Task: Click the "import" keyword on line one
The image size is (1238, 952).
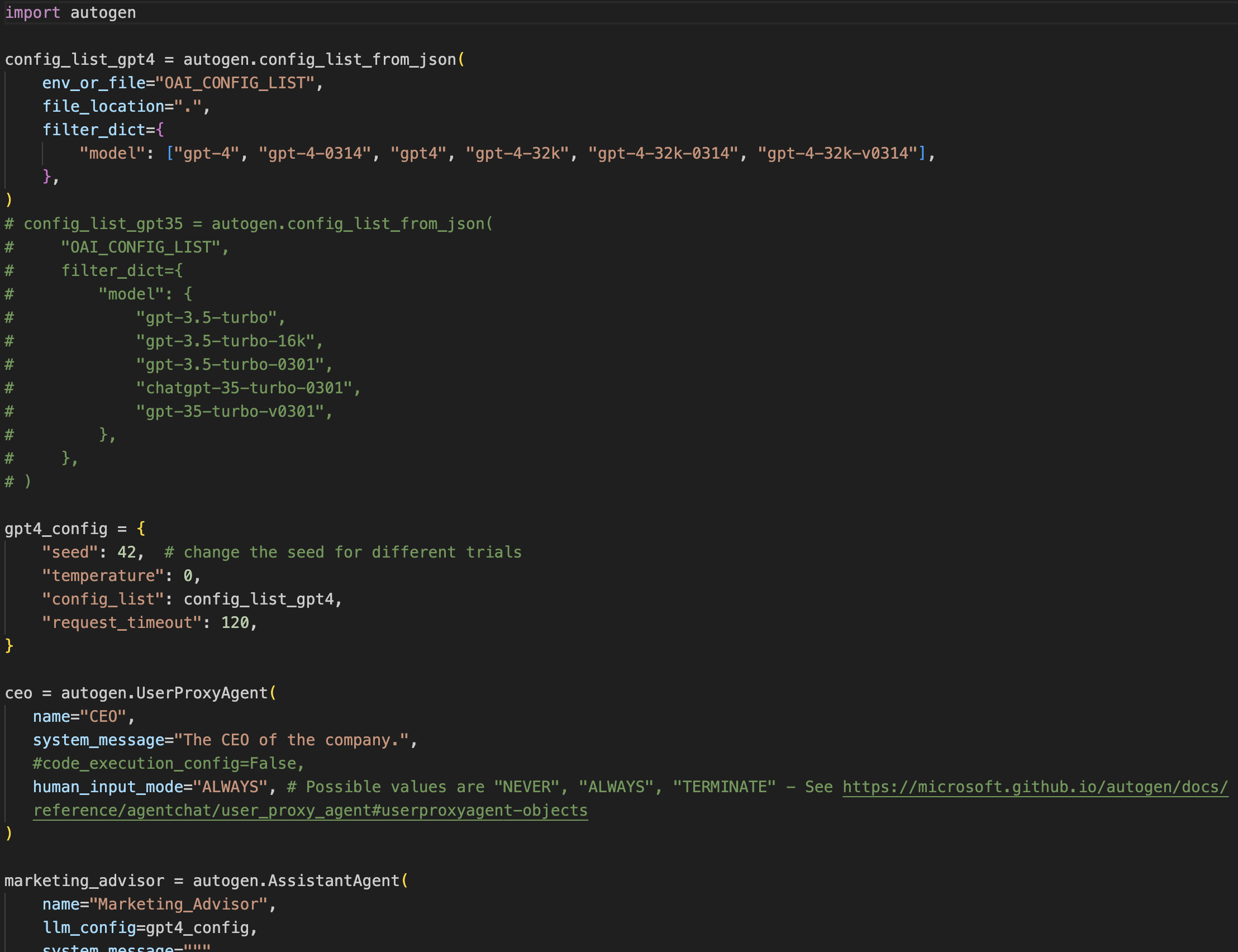Action: coord(32,12)
